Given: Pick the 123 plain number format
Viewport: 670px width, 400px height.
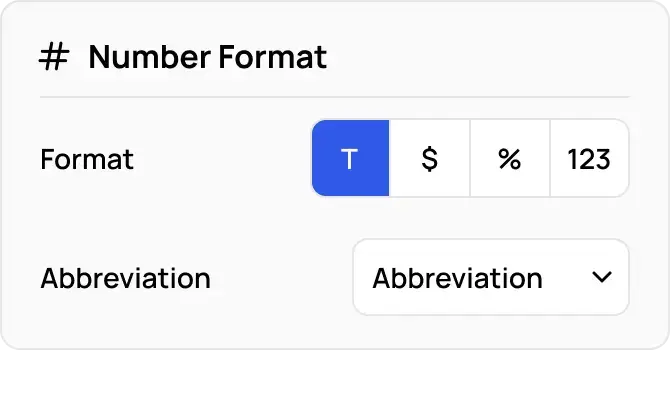Looking at the screenshot, I should (x=589, y=159).
